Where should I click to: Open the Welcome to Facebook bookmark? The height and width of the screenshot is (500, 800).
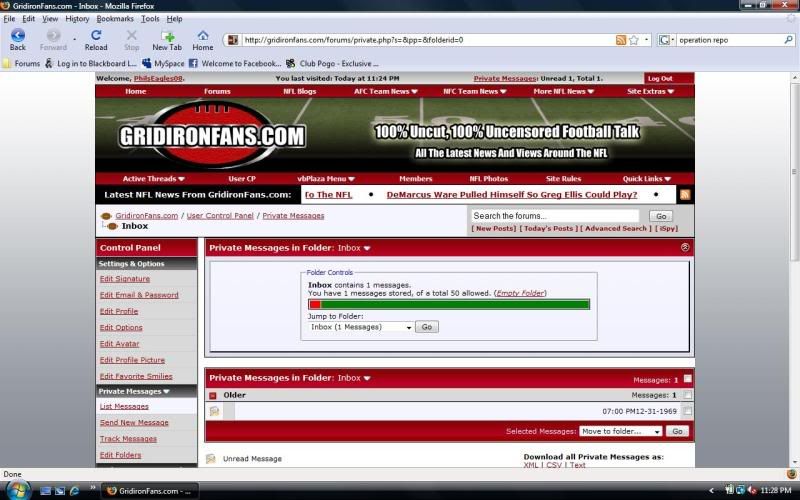pos(235,63)
